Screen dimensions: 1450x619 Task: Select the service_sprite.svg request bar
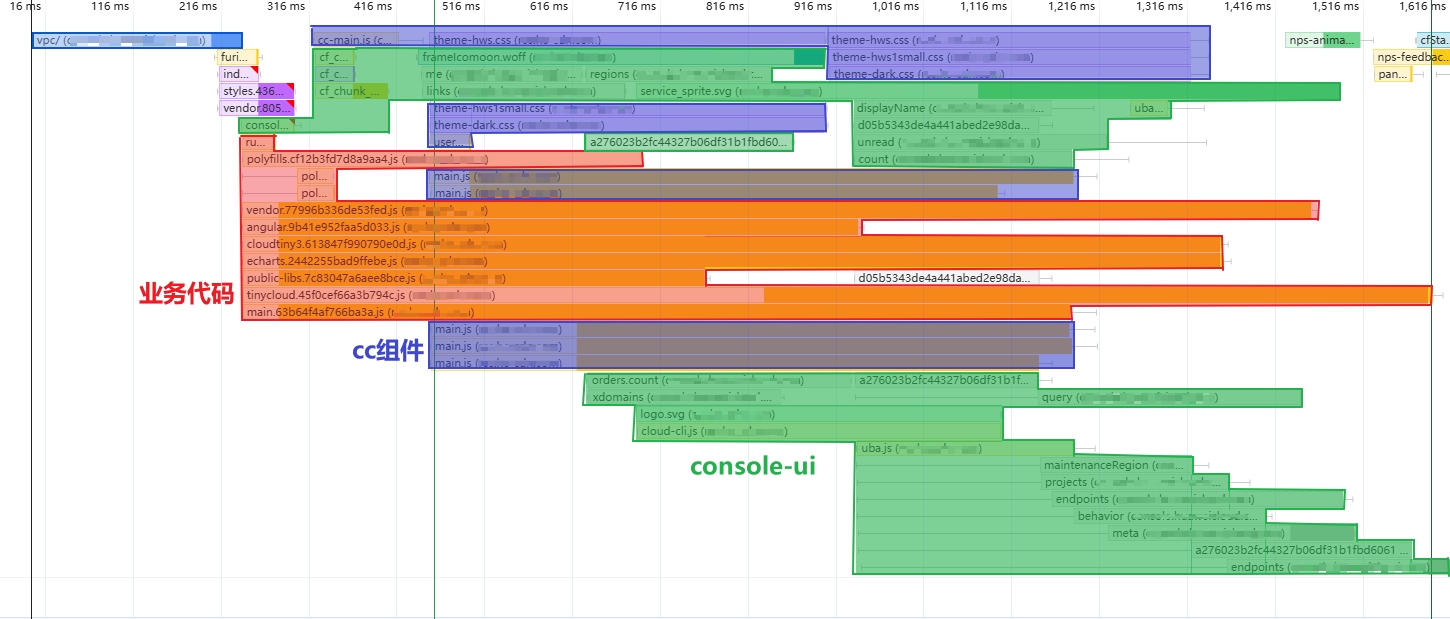pos(987,91)
